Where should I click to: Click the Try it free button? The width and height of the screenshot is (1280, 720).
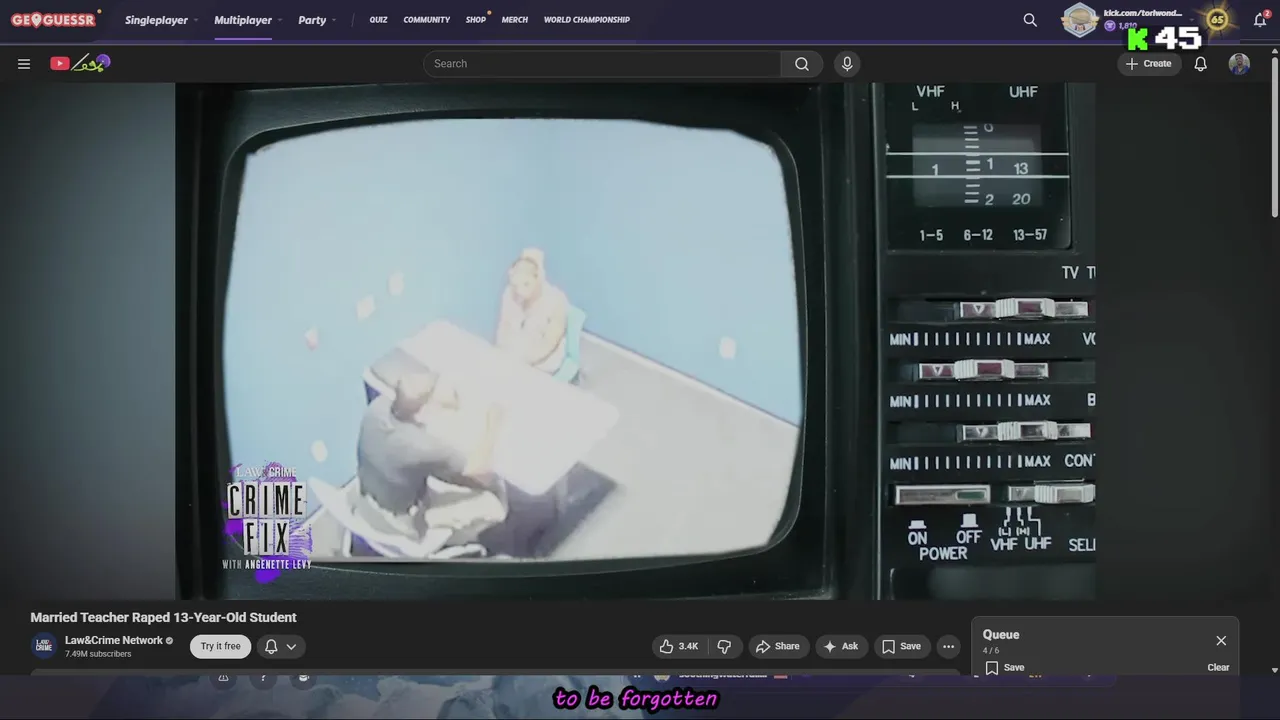[220, 646]
